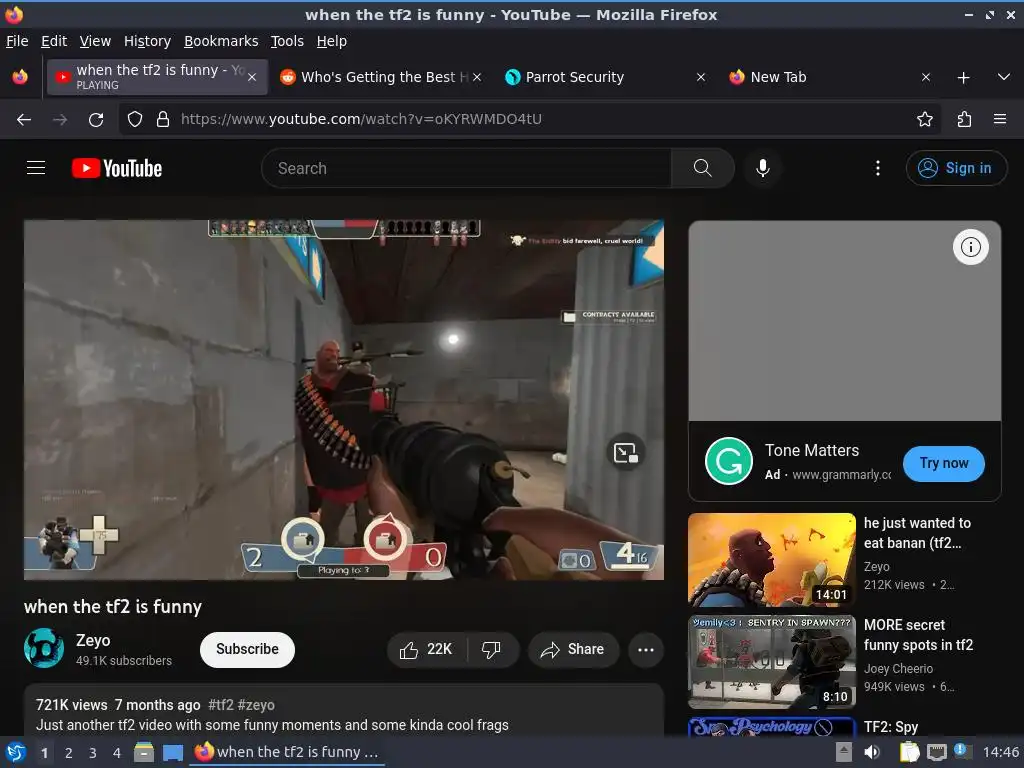Open update notifier tray icon

(x=962, y=751)
